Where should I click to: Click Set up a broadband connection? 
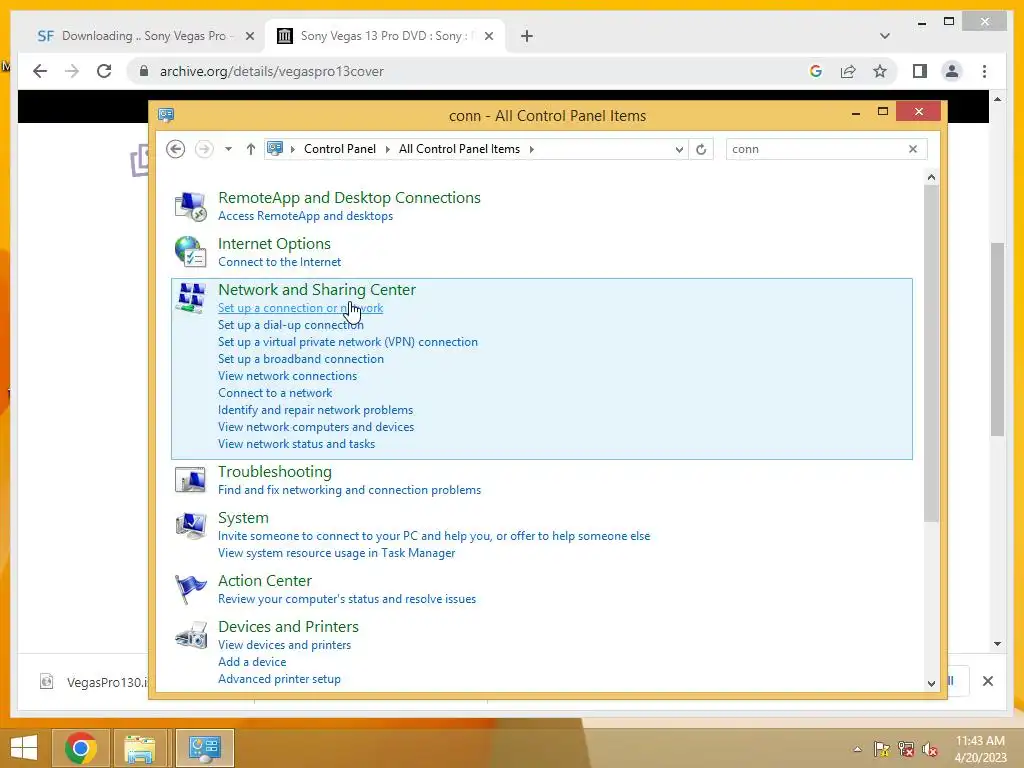click(x=300, y=359)
